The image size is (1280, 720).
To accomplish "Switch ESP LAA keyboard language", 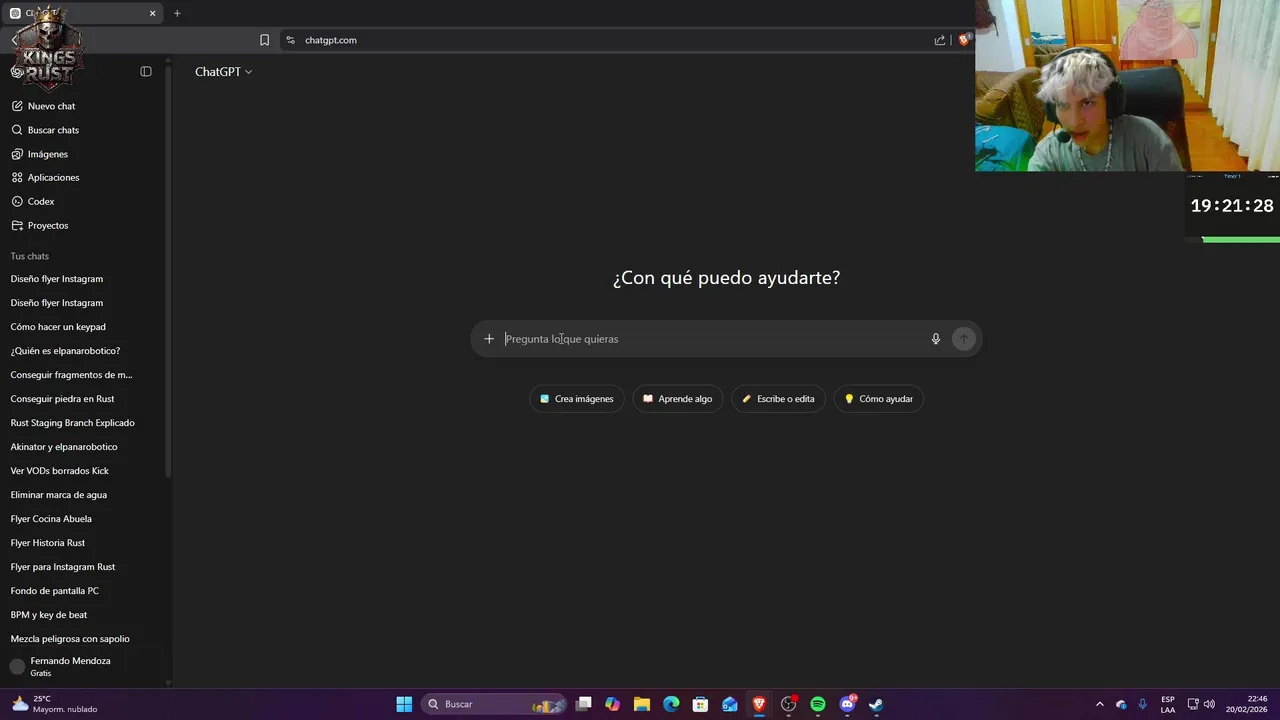I will coord(1168,704).
